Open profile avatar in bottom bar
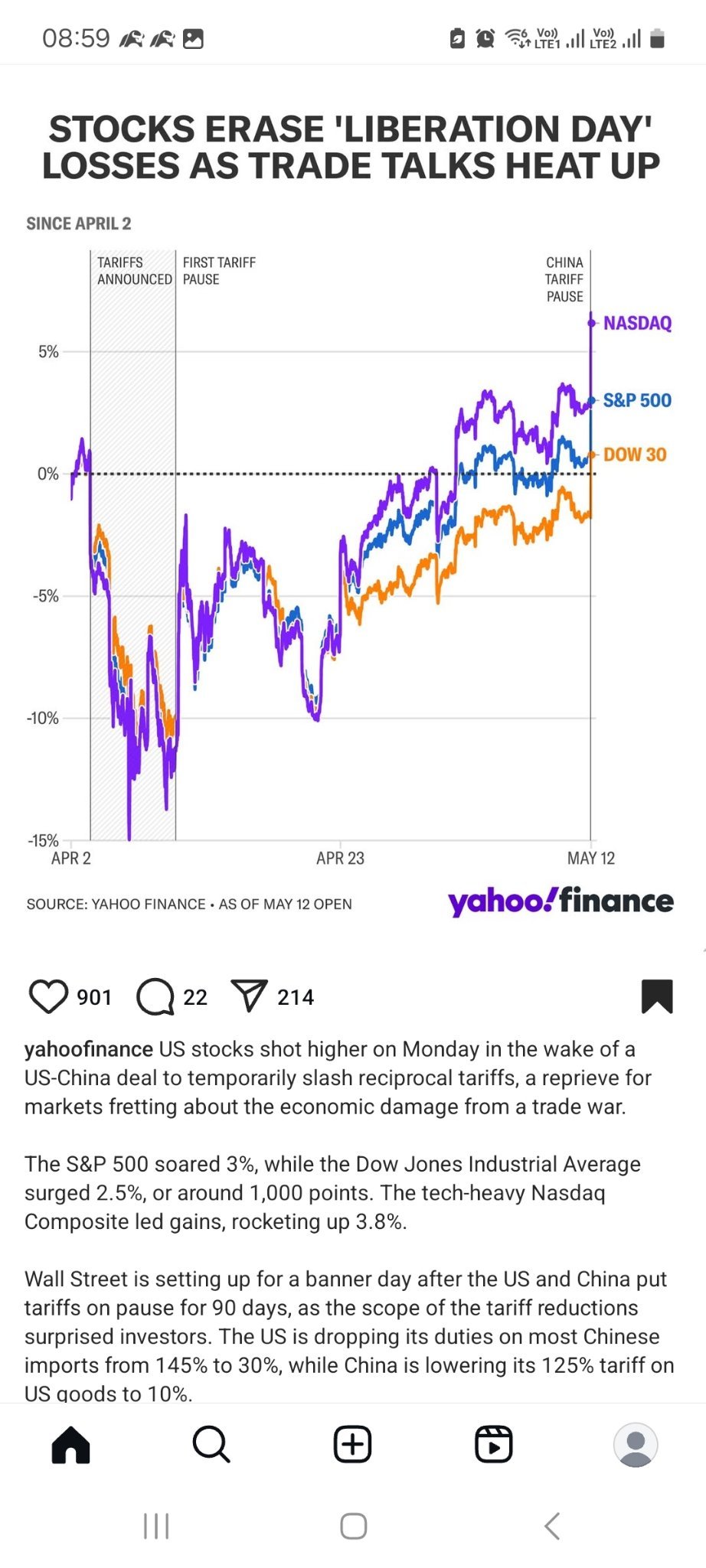The height and width of the screenshot is (1568, 706). click(636, 1444)
